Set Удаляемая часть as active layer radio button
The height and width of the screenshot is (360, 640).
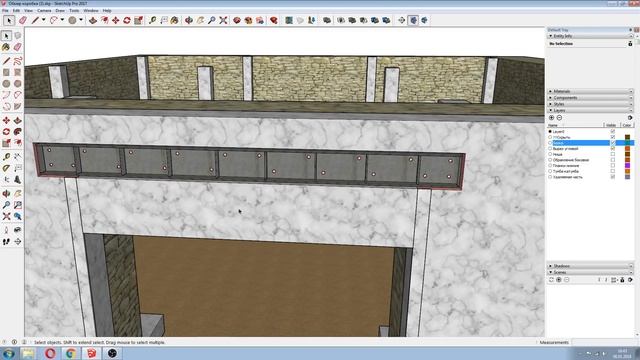point(550,177)
